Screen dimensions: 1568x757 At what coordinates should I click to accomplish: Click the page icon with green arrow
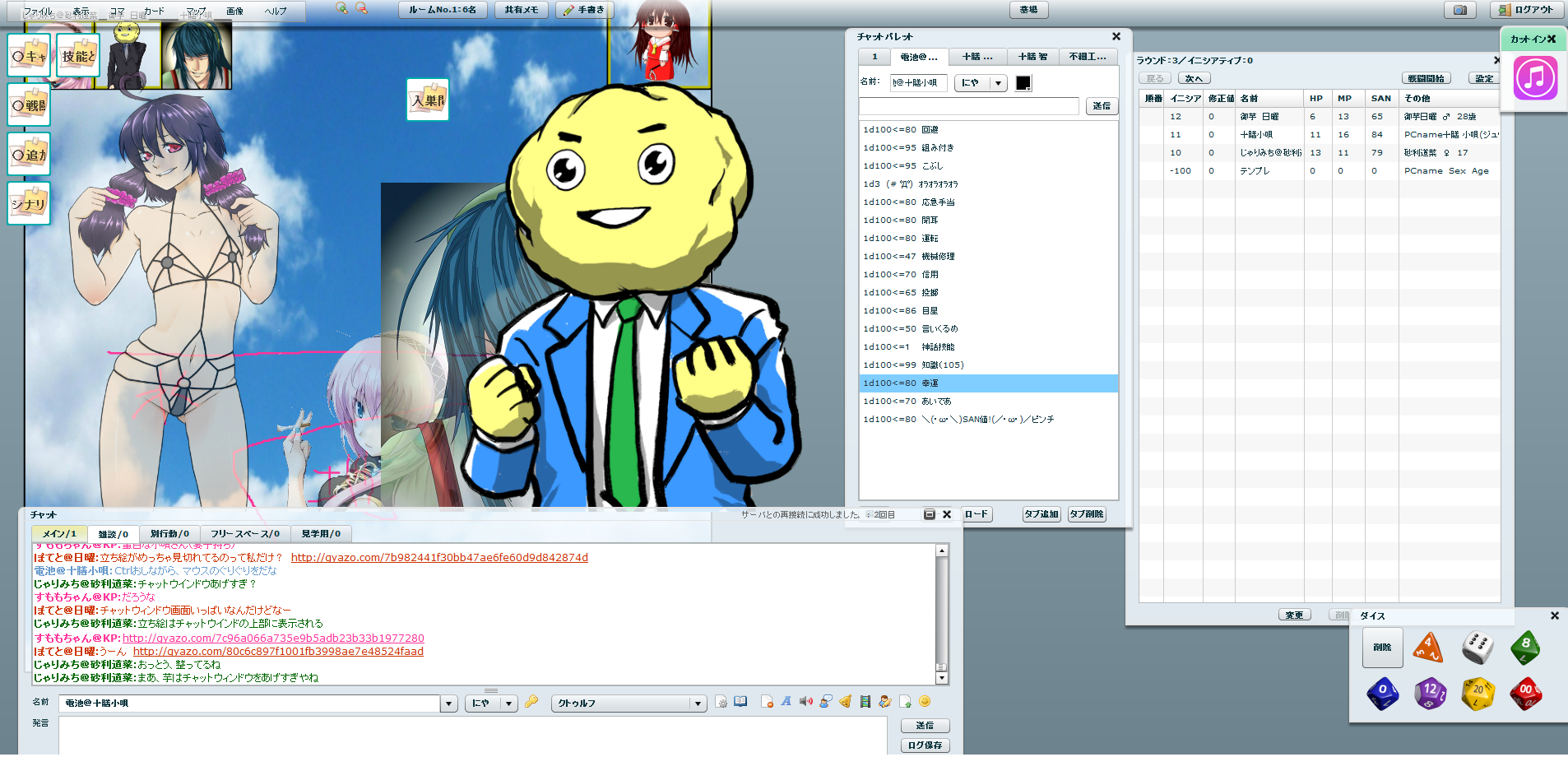[905, 702]
